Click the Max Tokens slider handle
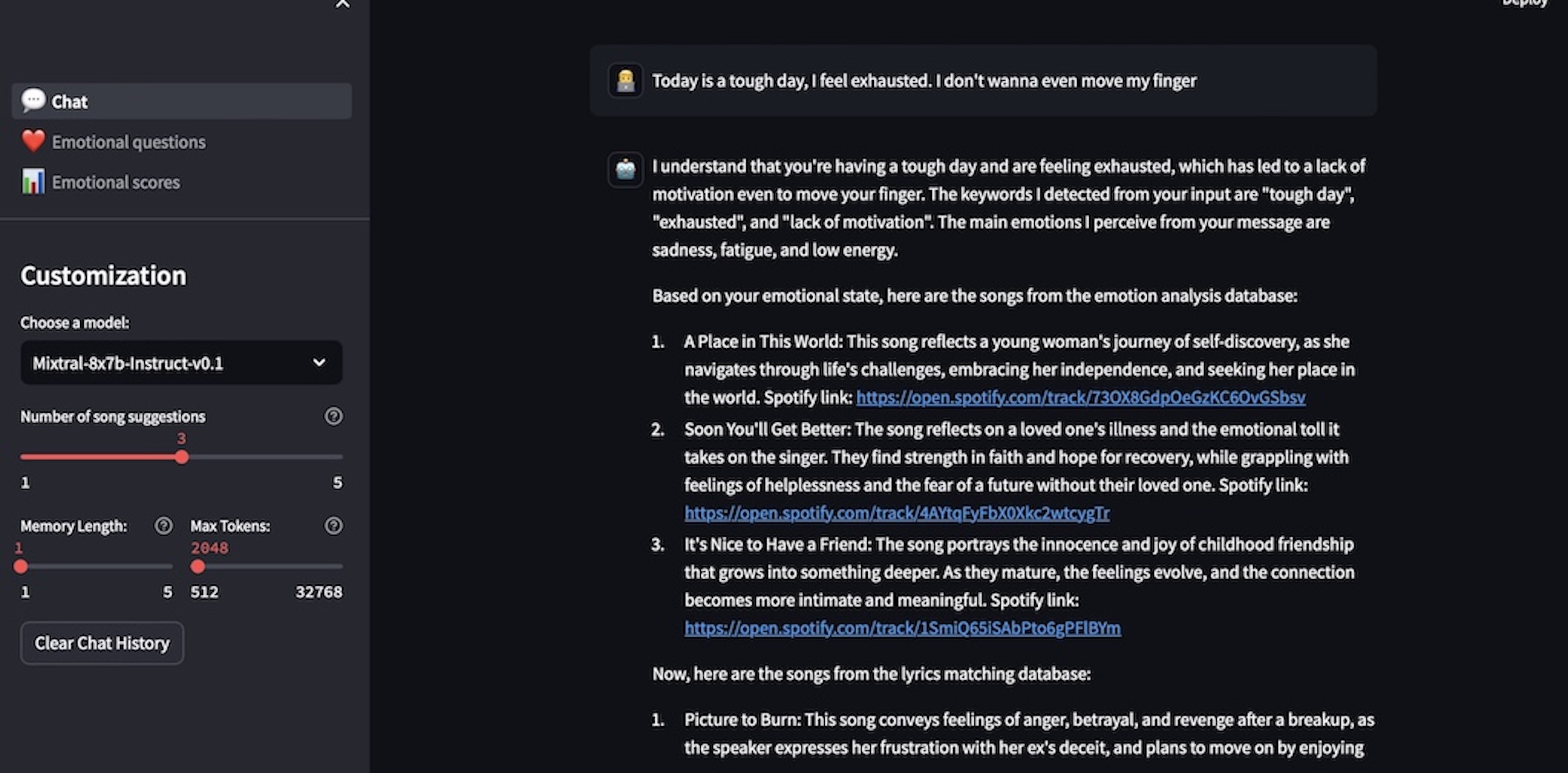Image resolution: width=1568 pixels, height=773 pixels. point(199,565)
